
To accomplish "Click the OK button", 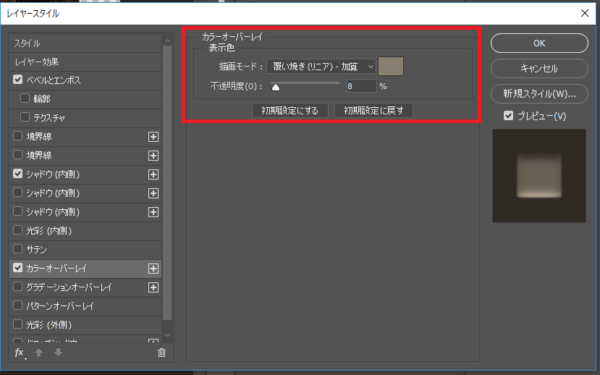I will [539, 43].
